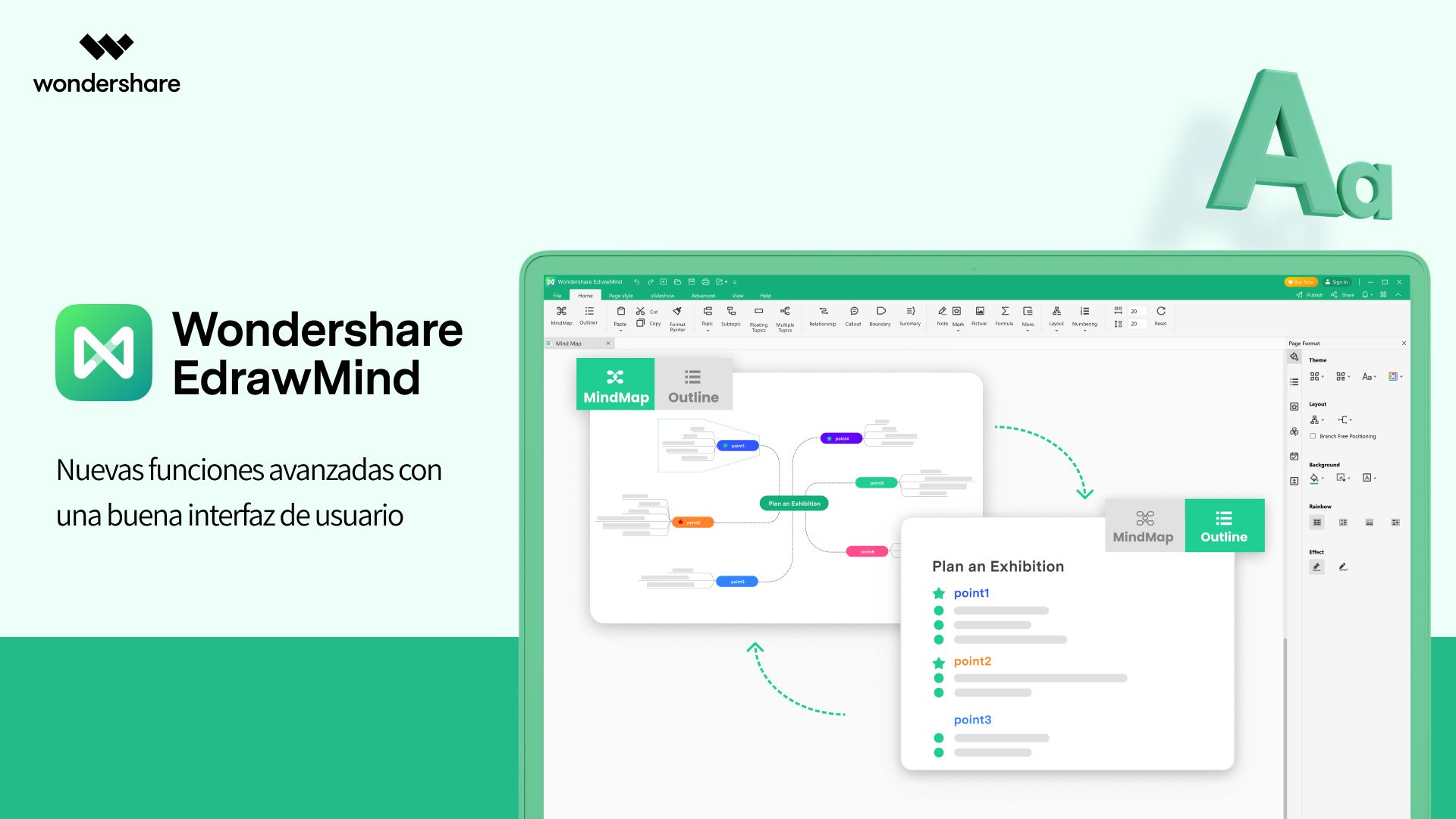Screen dimensions: 1456x819
Task: Switch to the Page style tab
Action: point(620,296)
